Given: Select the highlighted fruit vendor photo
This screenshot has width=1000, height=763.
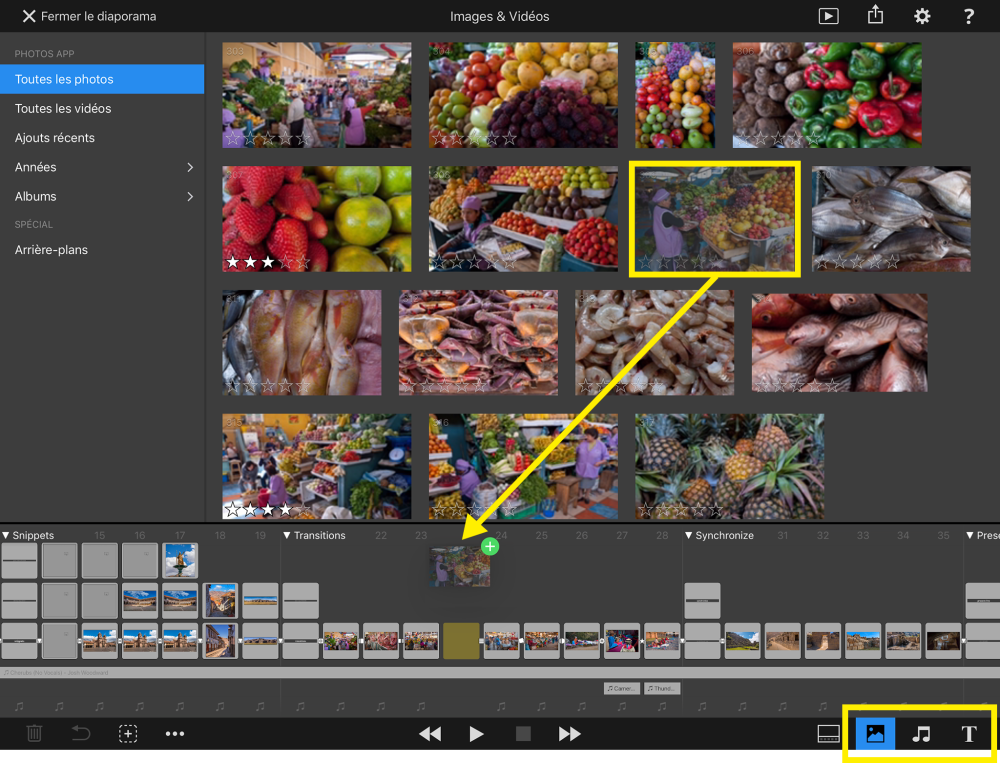Looking at the screenshot, I should [715, 219].
